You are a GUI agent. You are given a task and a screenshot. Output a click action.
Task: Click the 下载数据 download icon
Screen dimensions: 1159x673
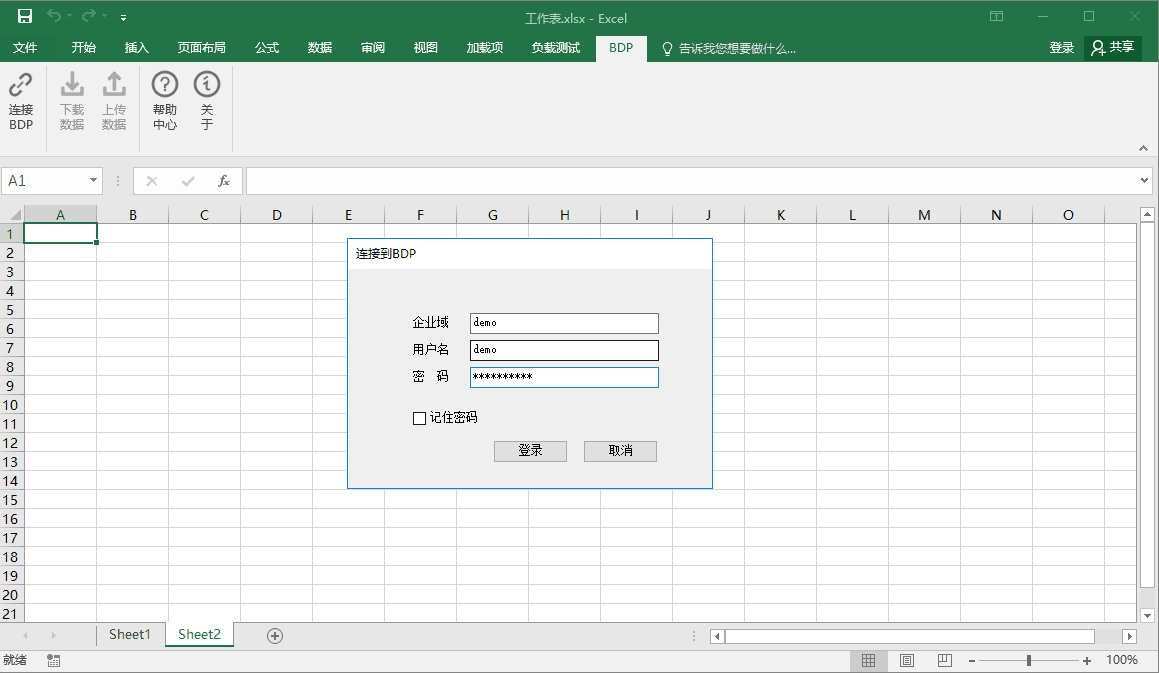click(72, 84)
